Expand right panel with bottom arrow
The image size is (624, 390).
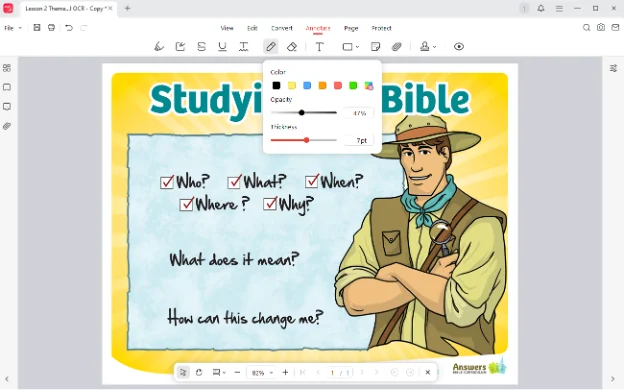(613, 379)
